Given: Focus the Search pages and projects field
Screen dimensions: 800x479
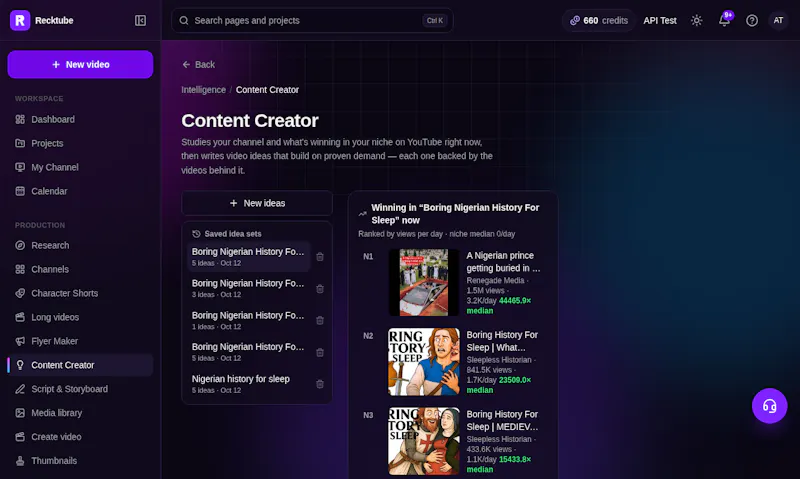Looking at the screenshot, I should 312,20.
